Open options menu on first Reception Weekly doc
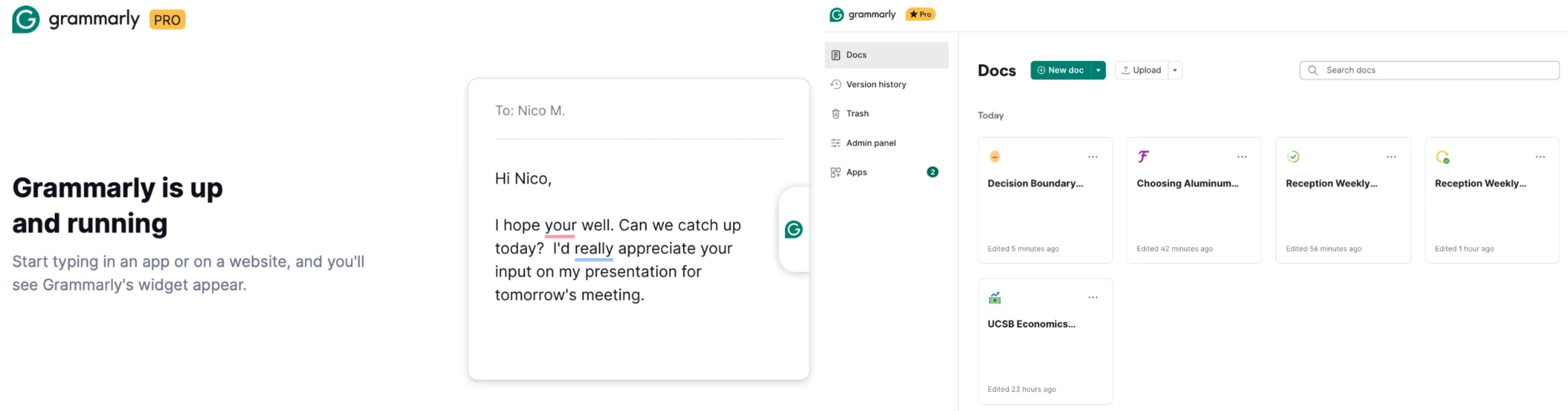Viewport: 1568px width, 411px height. (x=1391, y=157)
